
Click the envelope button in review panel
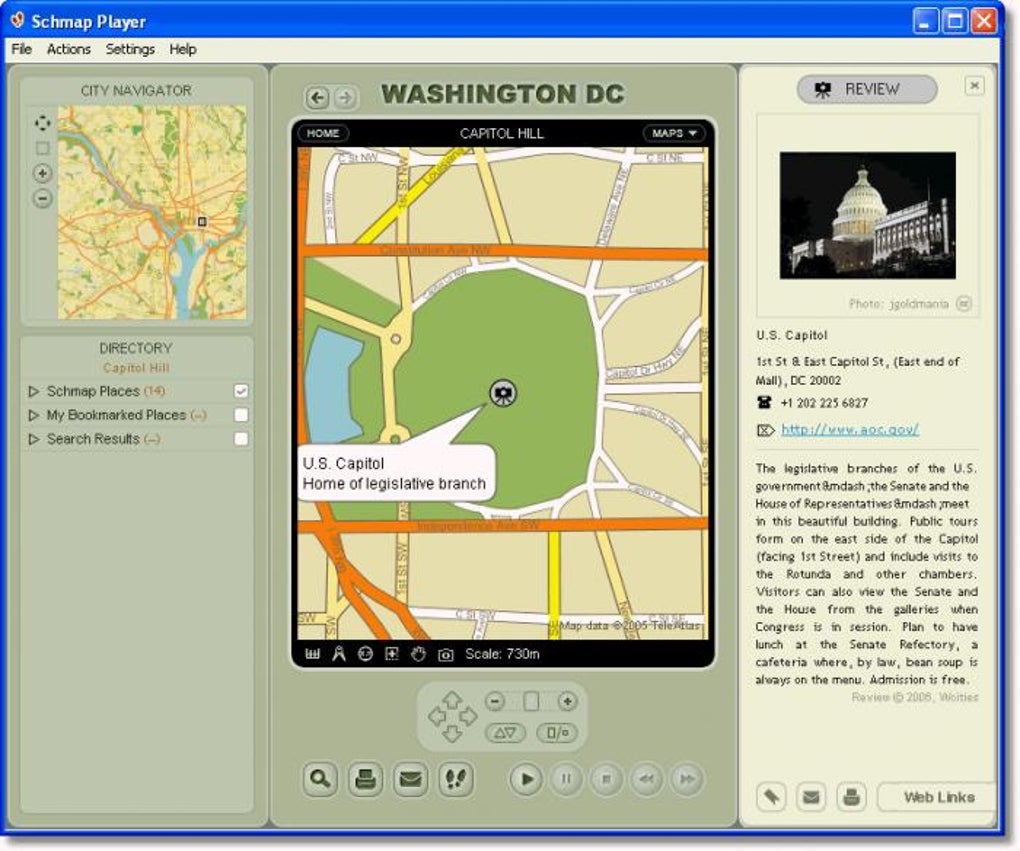tap(811, 796)
